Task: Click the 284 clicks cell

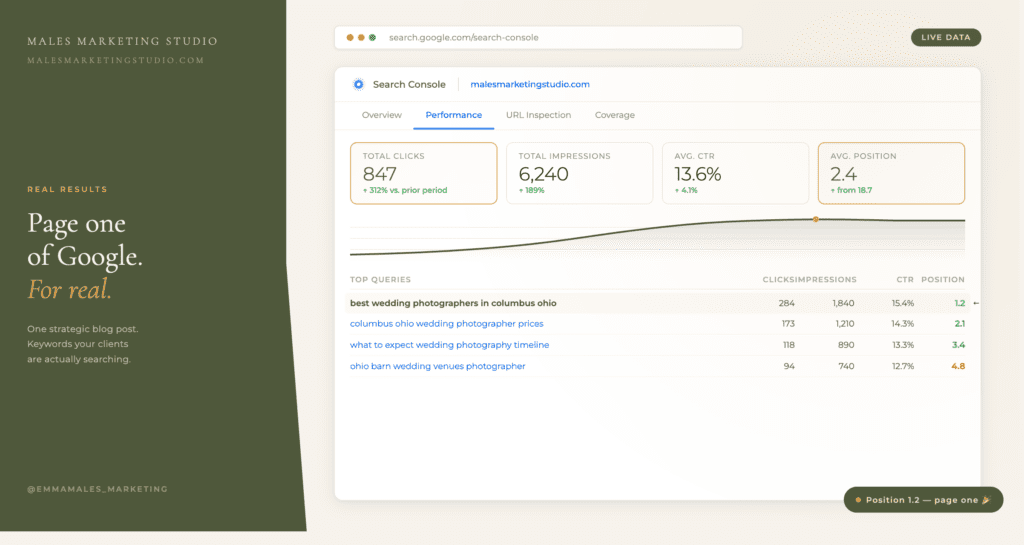Action: (786, 303)
